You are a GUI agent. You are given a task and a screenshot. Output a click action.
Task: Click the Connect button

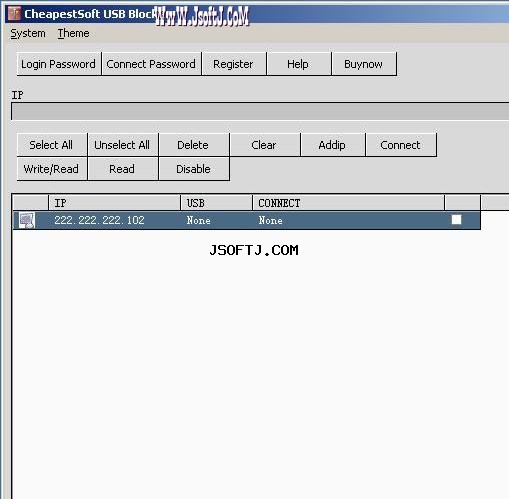(x=401, y=145)
